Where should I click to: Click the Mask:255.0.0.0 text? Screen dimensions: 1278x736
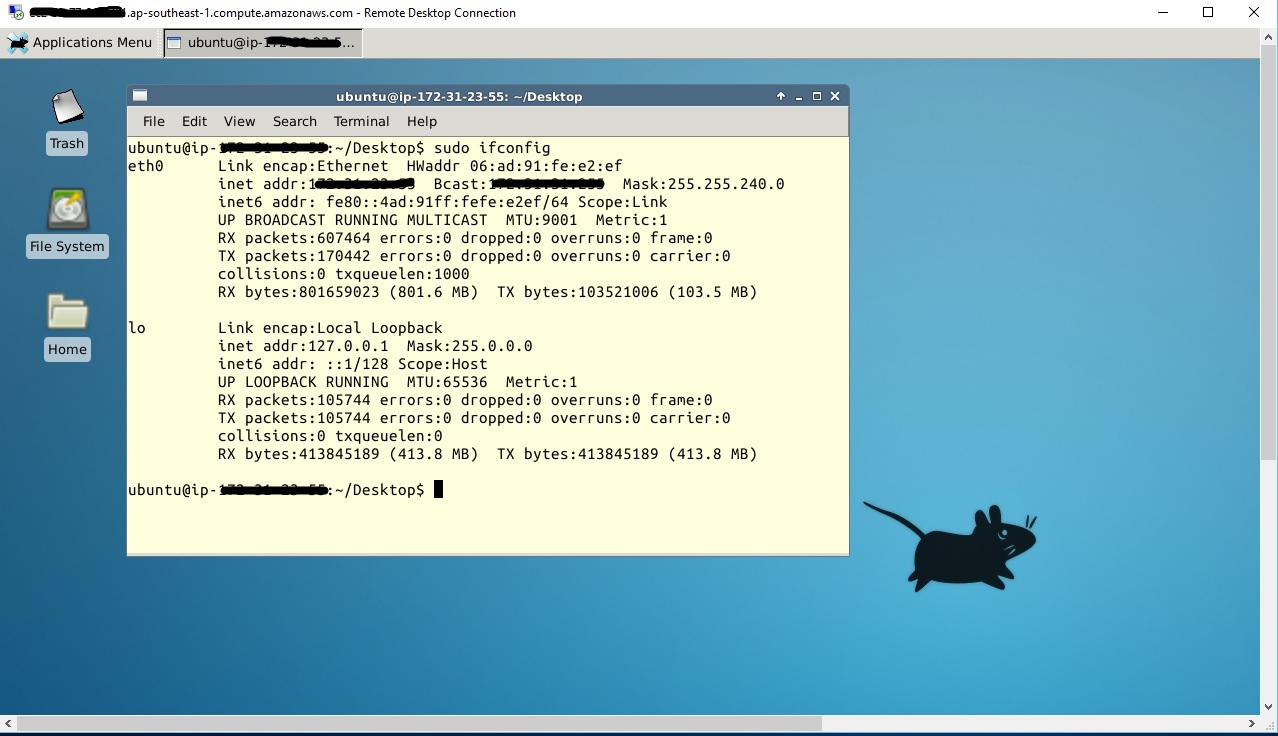click(x=470, y=346)
